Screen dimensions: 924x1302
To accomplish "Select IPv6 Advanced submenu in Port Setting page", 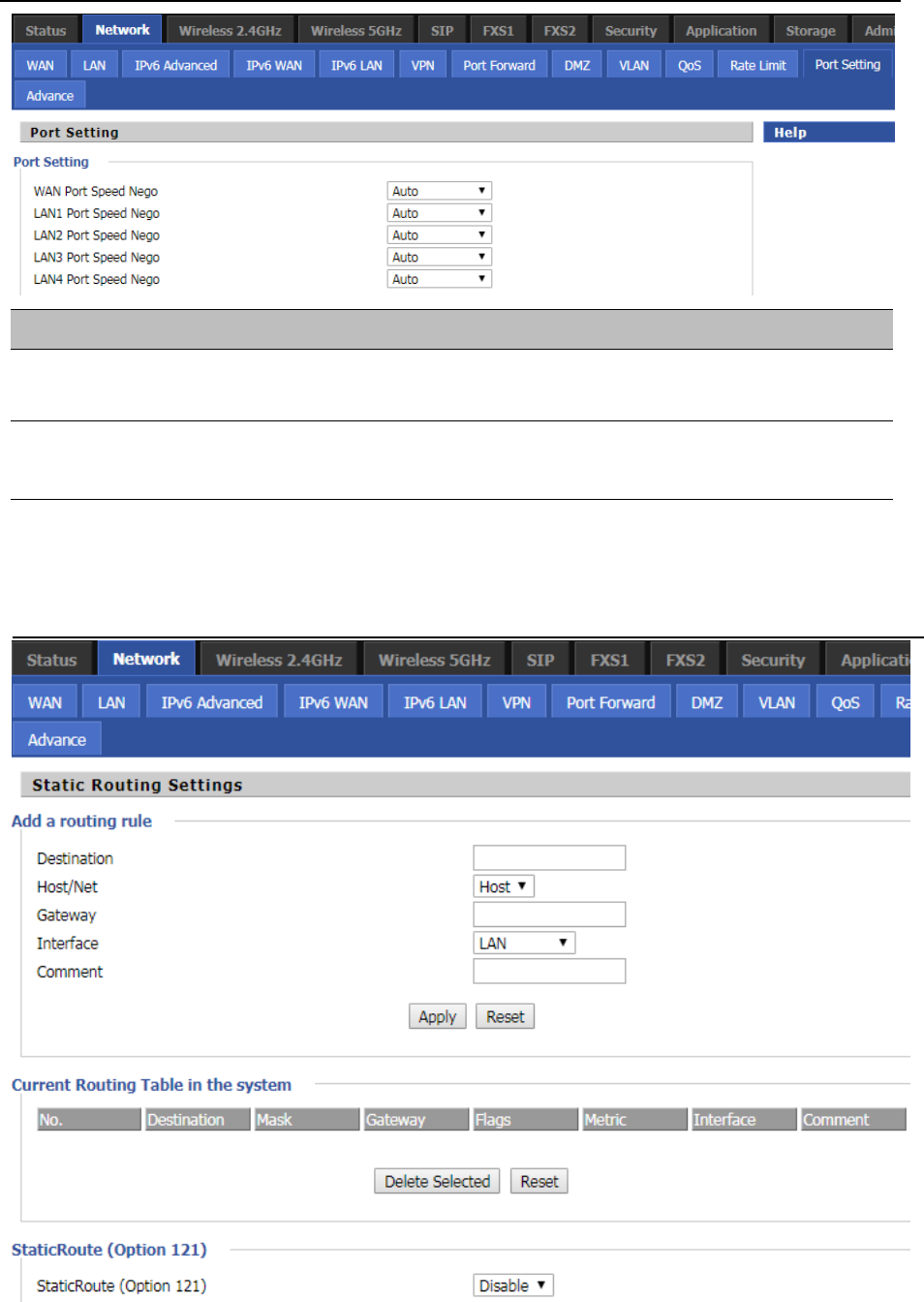I will 176,65.
